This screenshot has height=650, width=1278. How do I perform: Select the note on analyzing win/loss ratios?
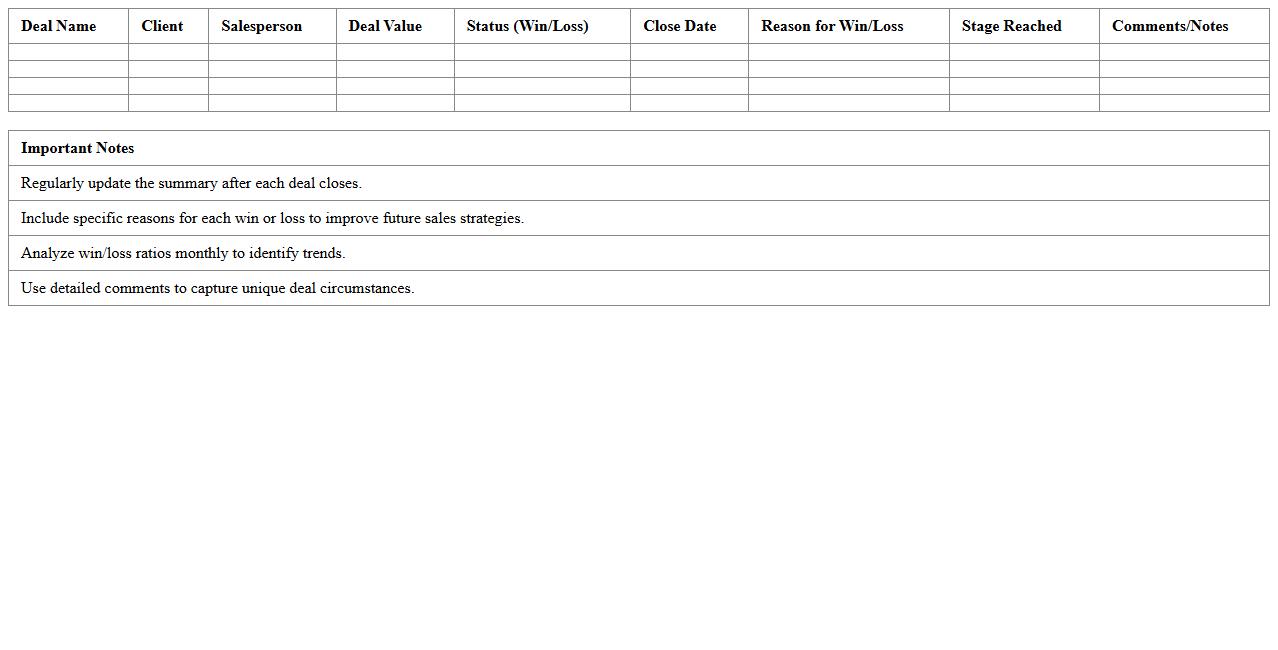point(183,253)
